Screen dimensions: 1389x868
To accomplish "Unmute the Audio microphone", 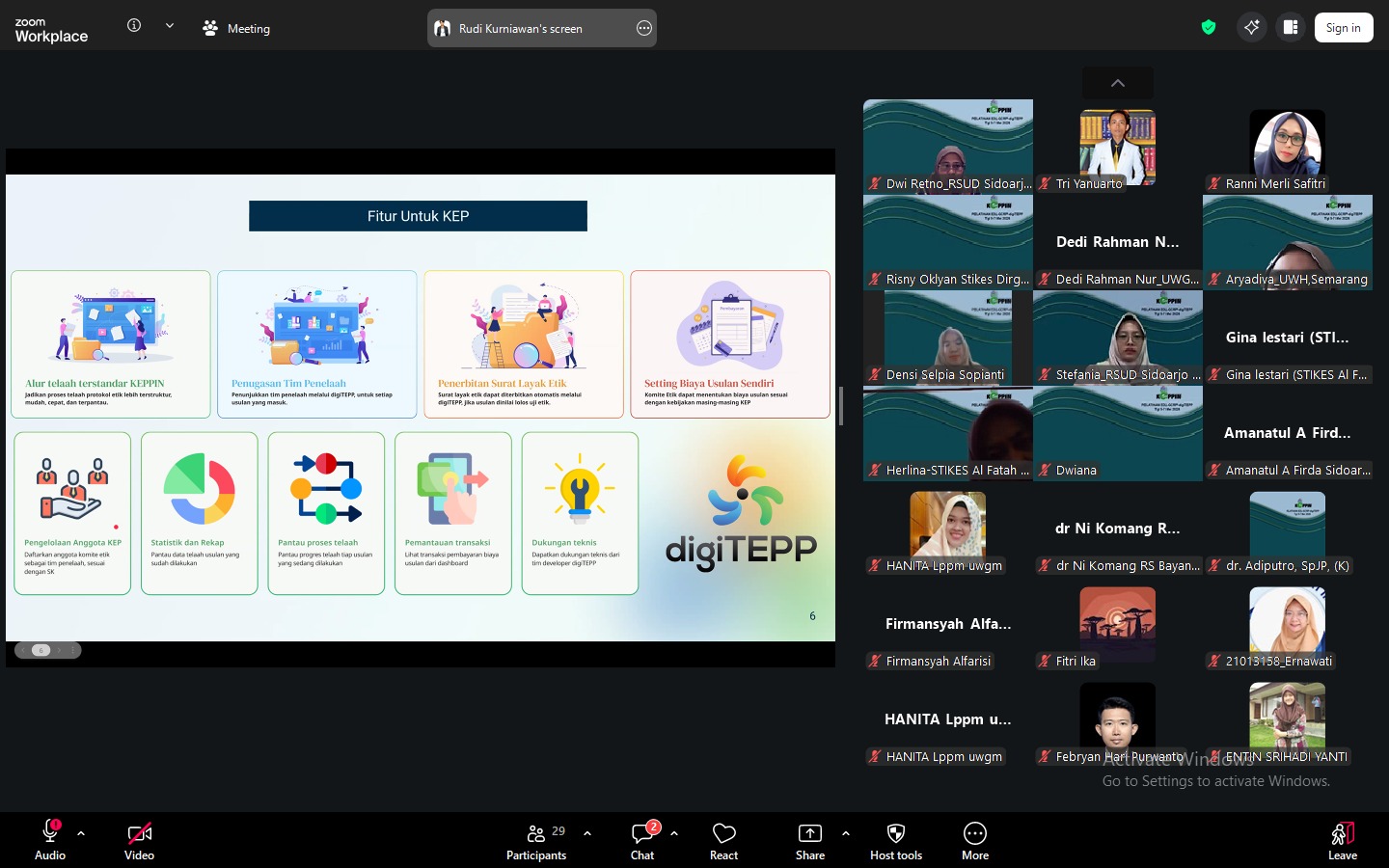I will (50, 841).
